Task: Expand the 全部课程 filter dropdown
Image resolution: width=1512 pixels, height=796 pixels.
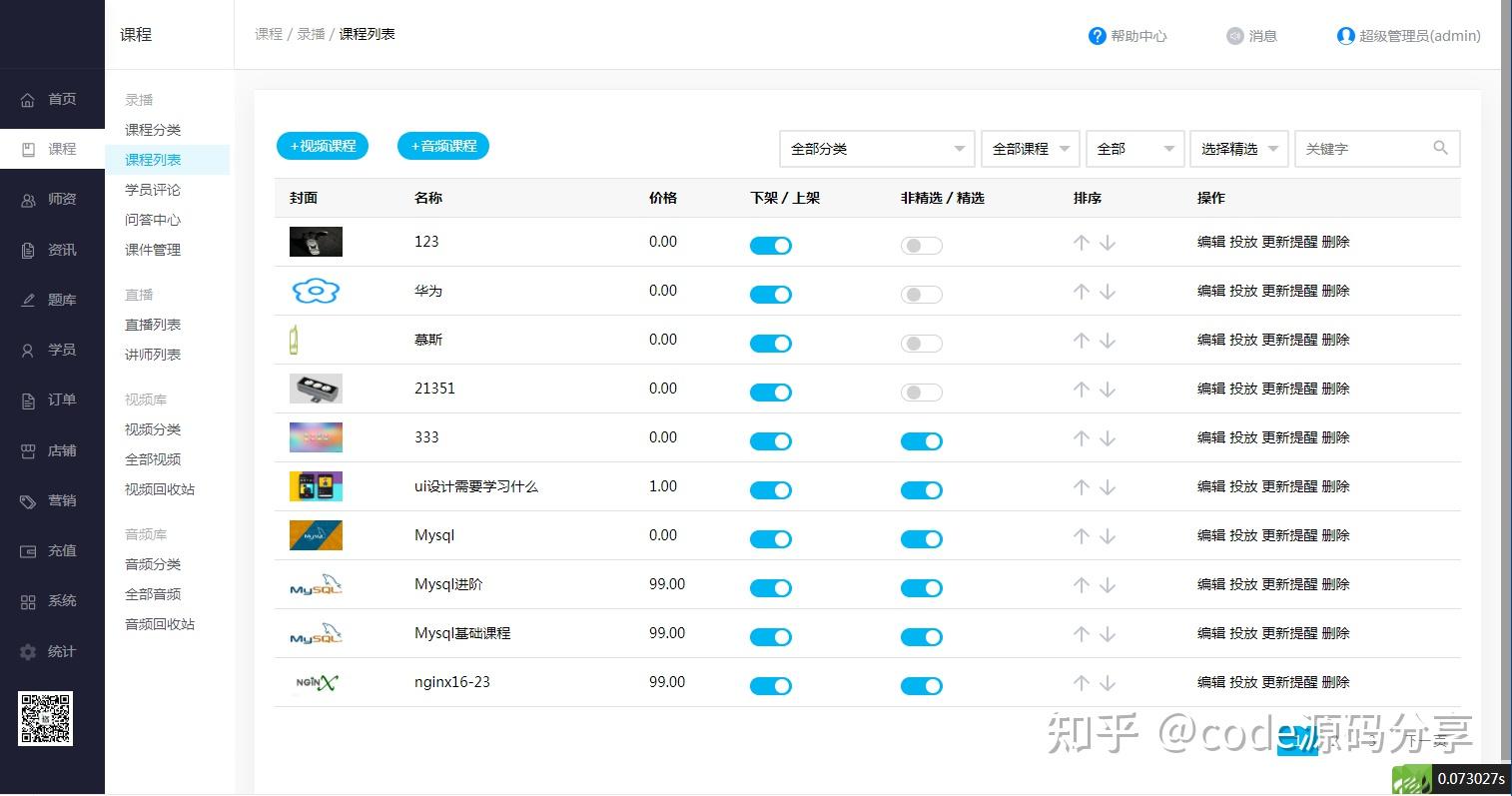Action: [1029, 148]
